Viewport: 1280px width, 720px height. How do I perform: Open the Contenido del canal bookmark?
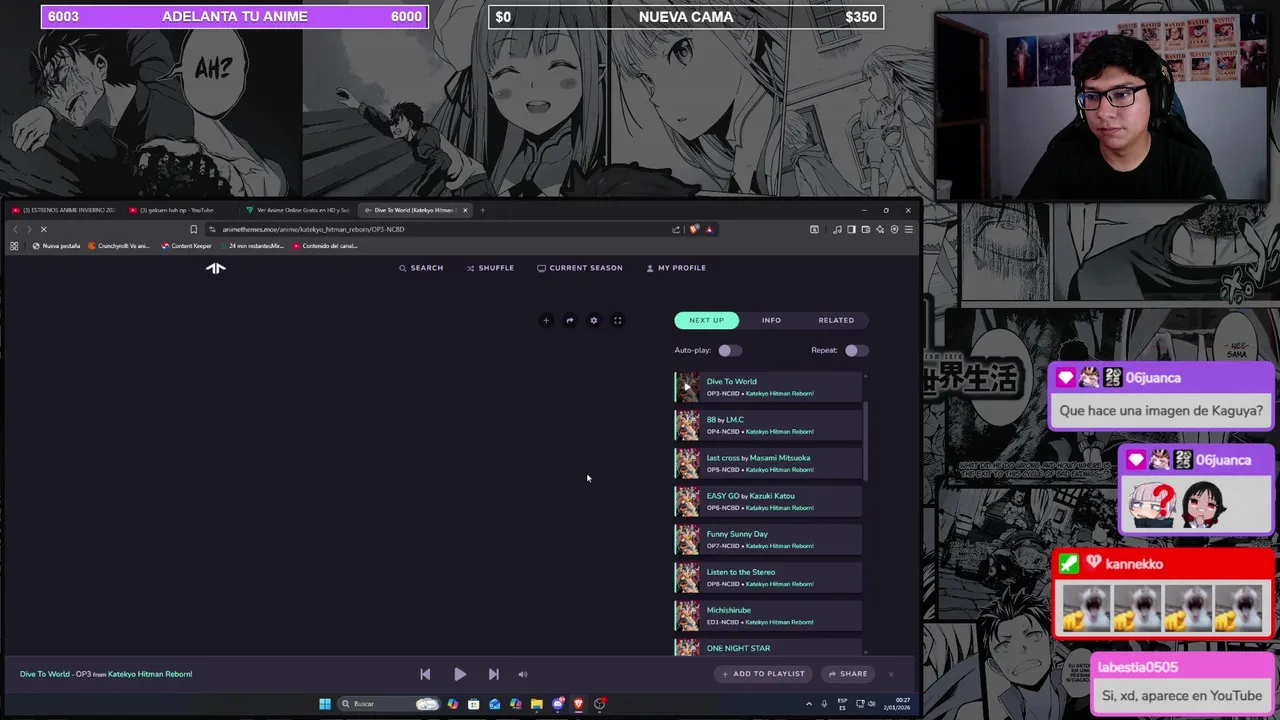[x=325, y=246]
